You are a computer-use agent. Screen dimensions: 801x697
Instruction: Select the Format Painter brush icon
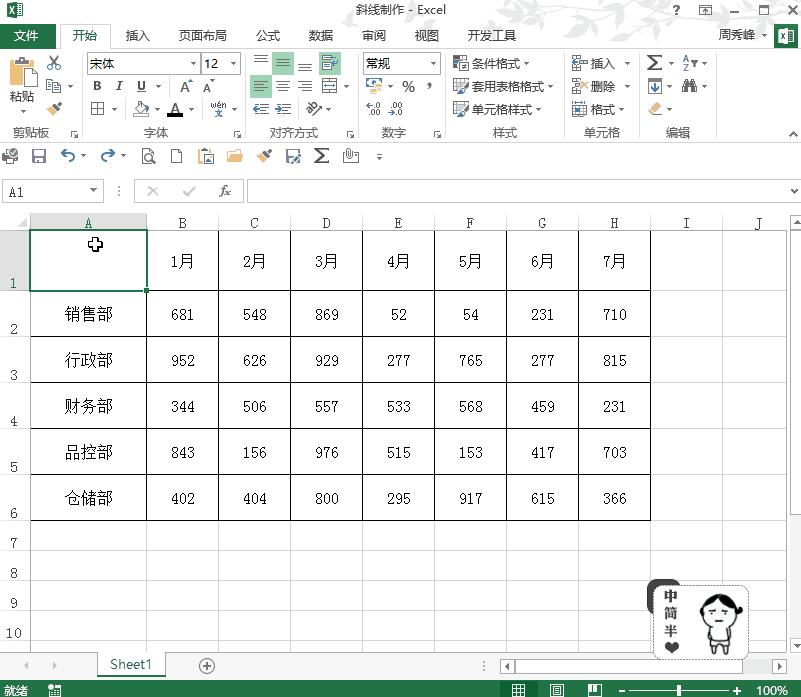click(x=54, y=108)
